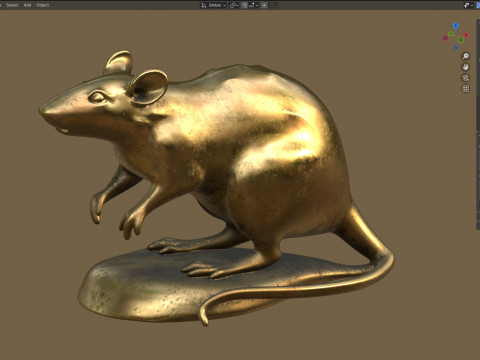Click the unlabeled green Y axis circle on the gizmo
Viewport: 480px width, 360px height.
(x=460, y=40)
